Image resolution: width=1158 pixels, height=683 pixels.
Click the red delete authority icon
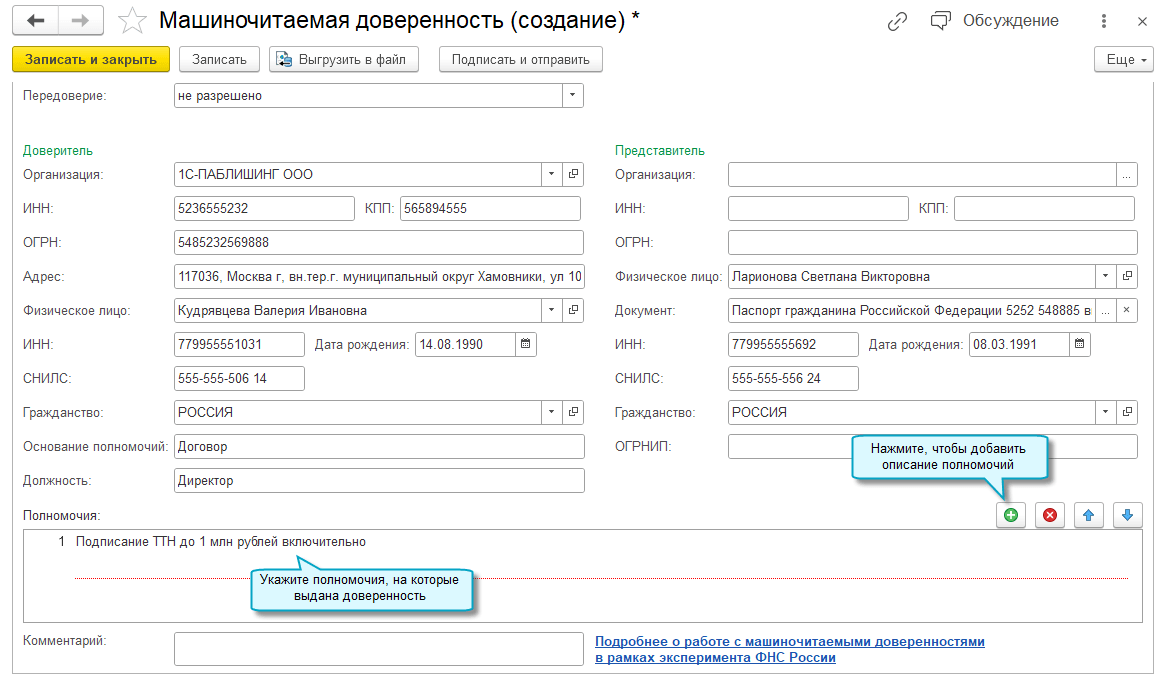click(x=1049, y=515)
